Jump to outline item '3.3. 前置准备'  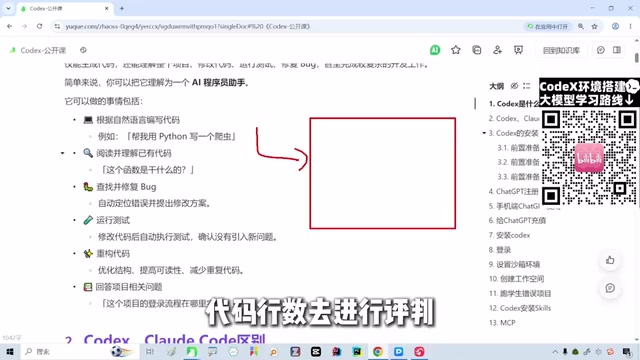[518, 177]
